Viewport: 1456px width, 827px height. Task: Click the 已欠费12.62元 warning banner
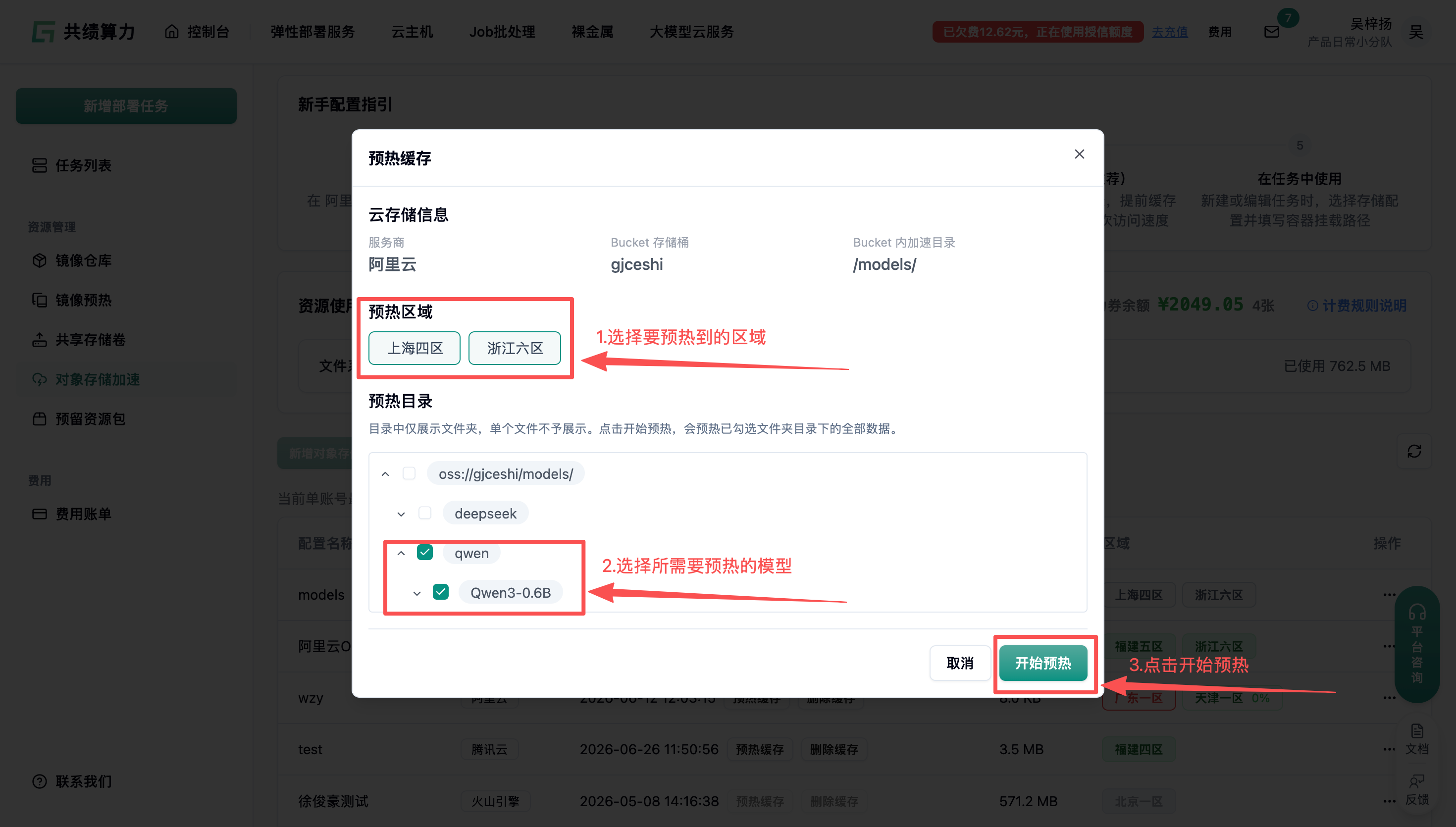1038,32
